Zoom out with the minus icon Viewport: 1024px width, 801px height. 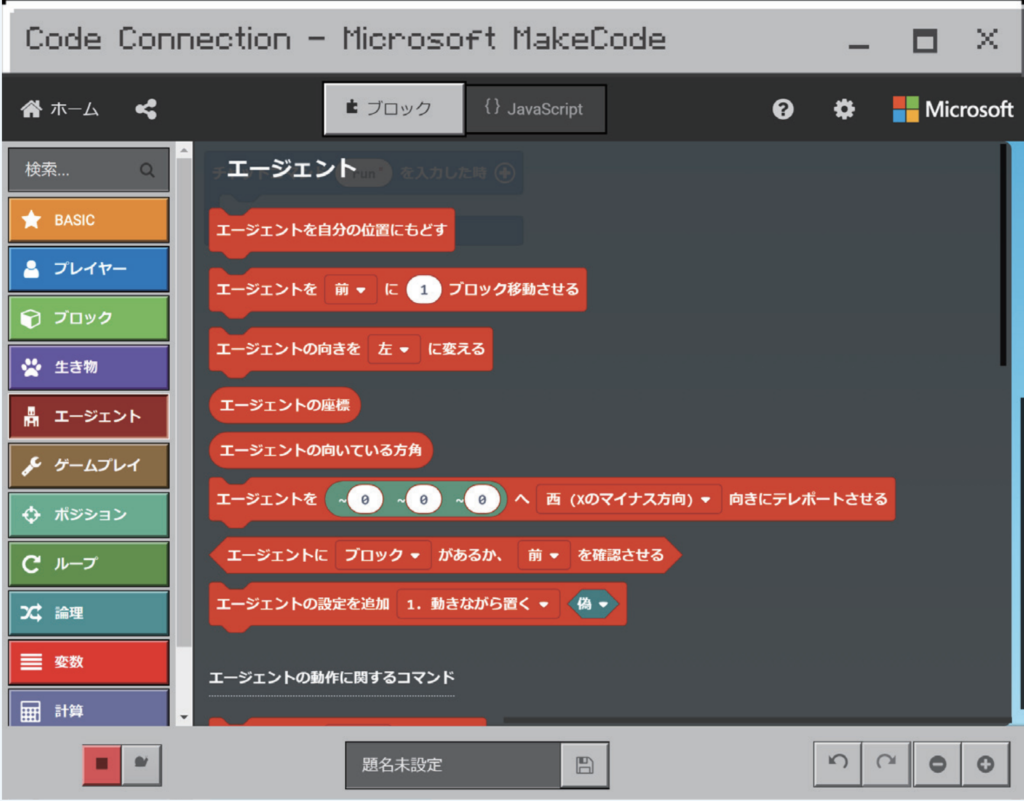tap(937, 764)
